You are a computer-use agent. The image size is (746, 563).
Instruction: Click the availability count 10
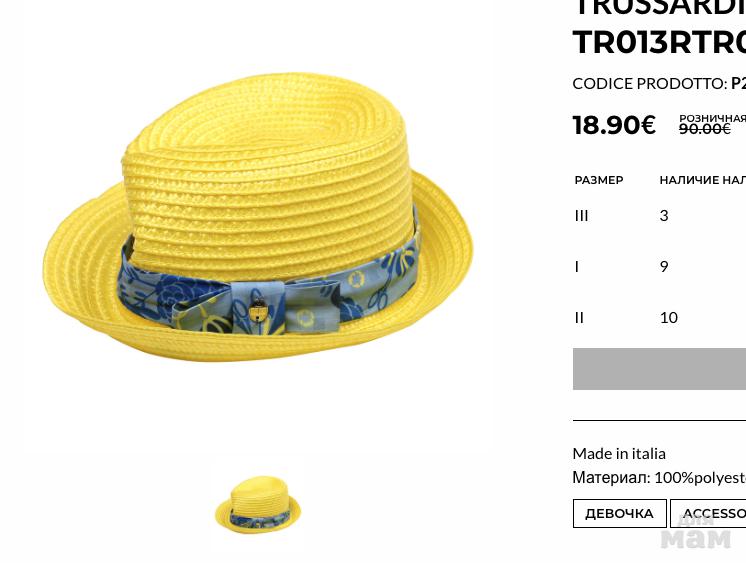(668, 317)
